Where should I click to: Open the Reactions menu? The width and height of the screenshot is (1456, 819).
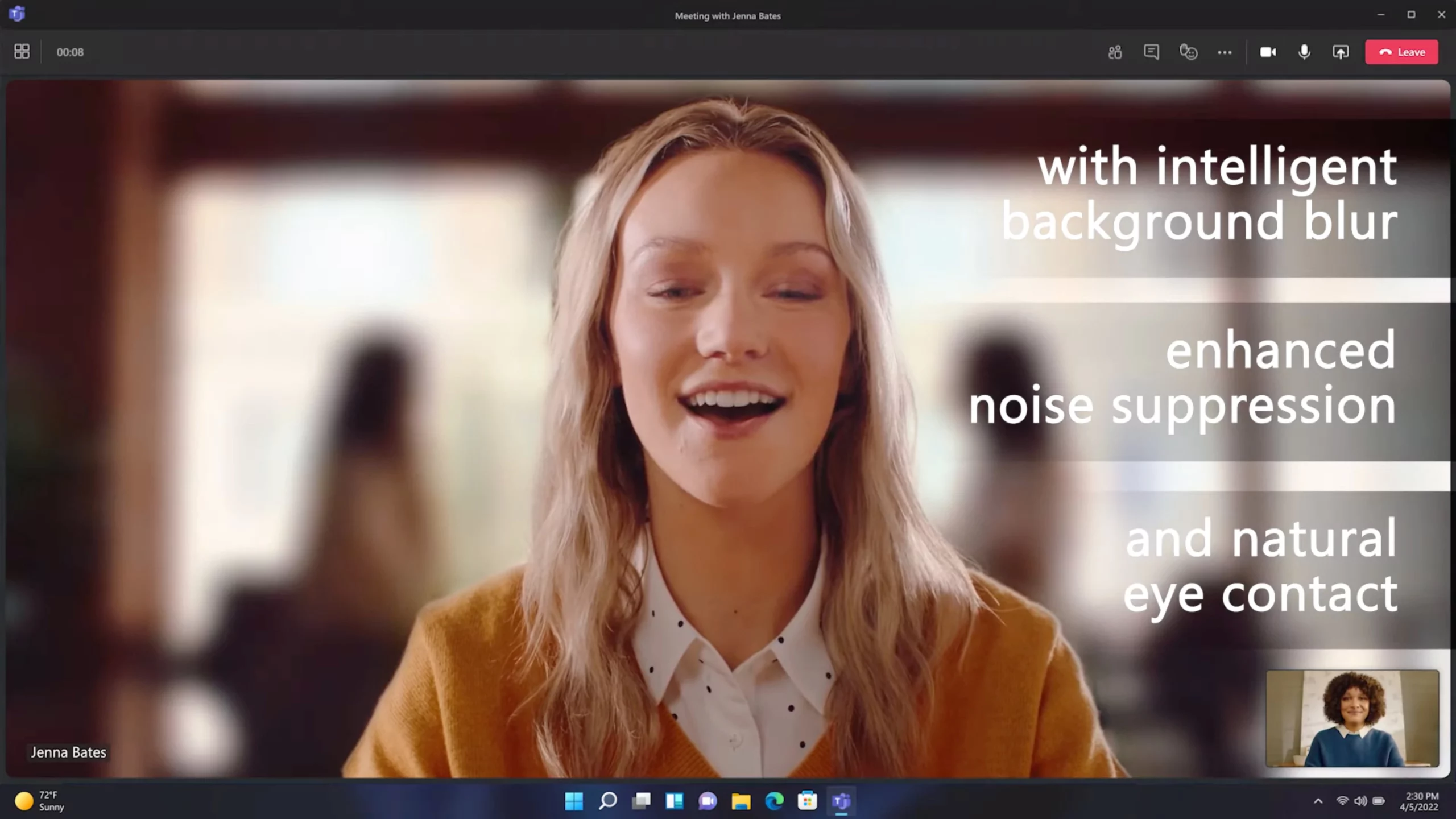1189,52
